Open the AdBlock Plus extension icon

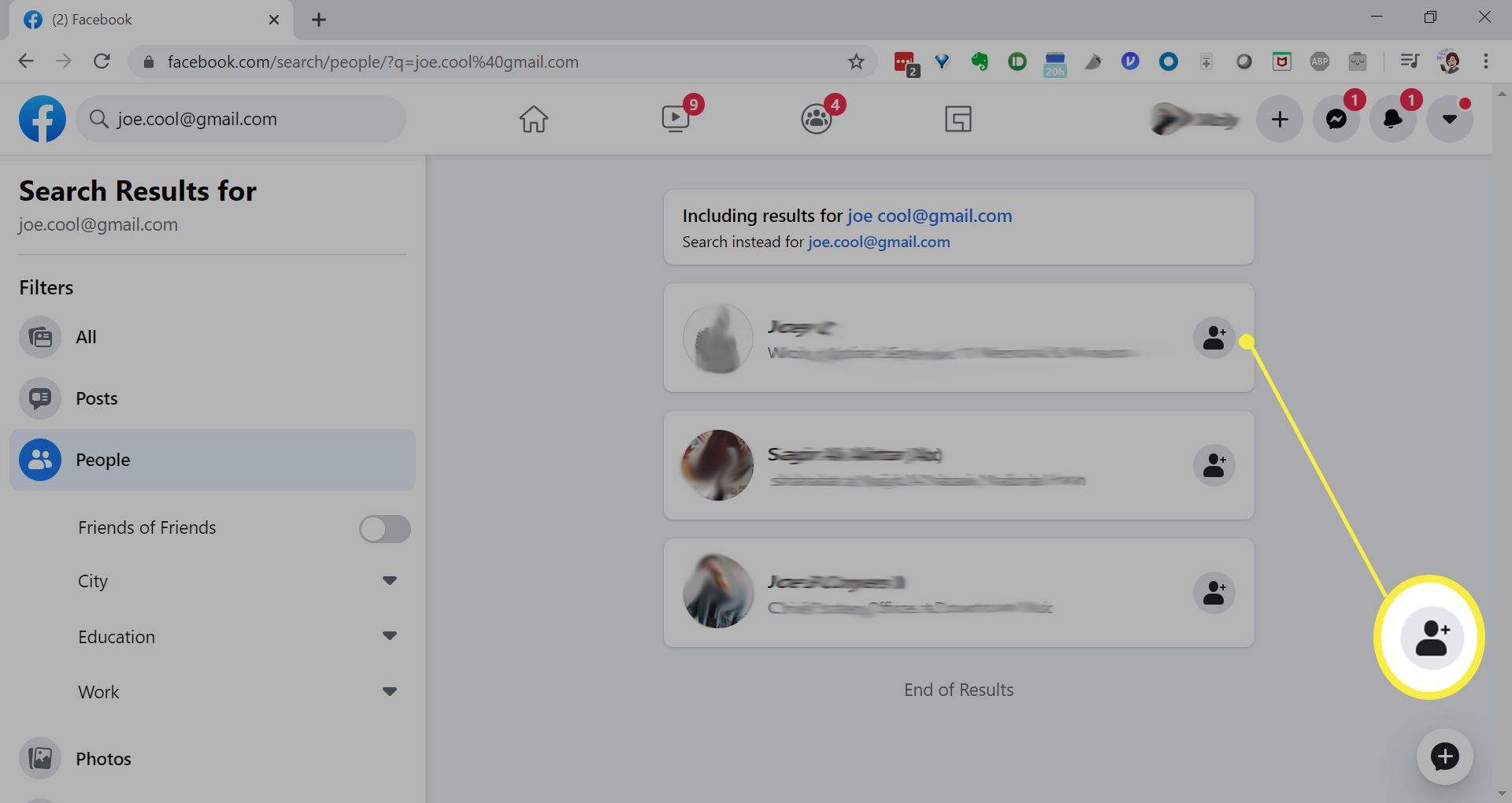1320,61
